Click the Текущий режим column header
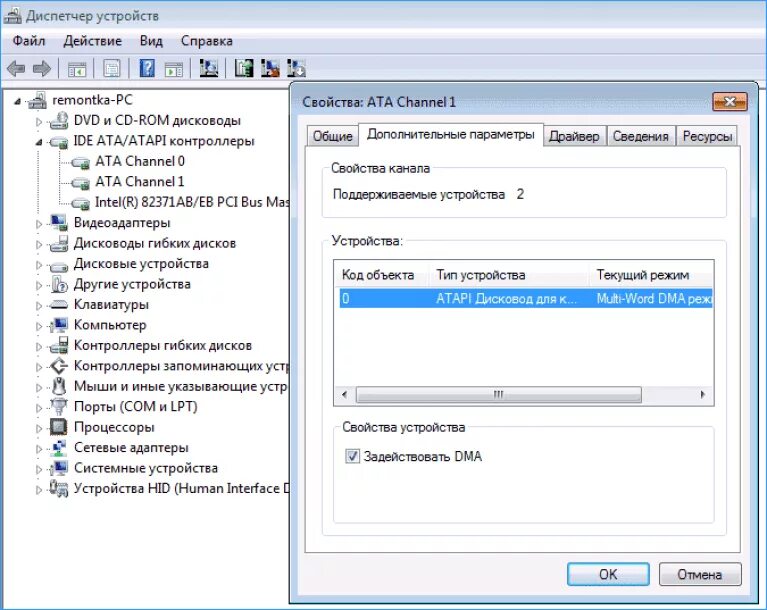 pyautogui.click(x=651, y=275)
